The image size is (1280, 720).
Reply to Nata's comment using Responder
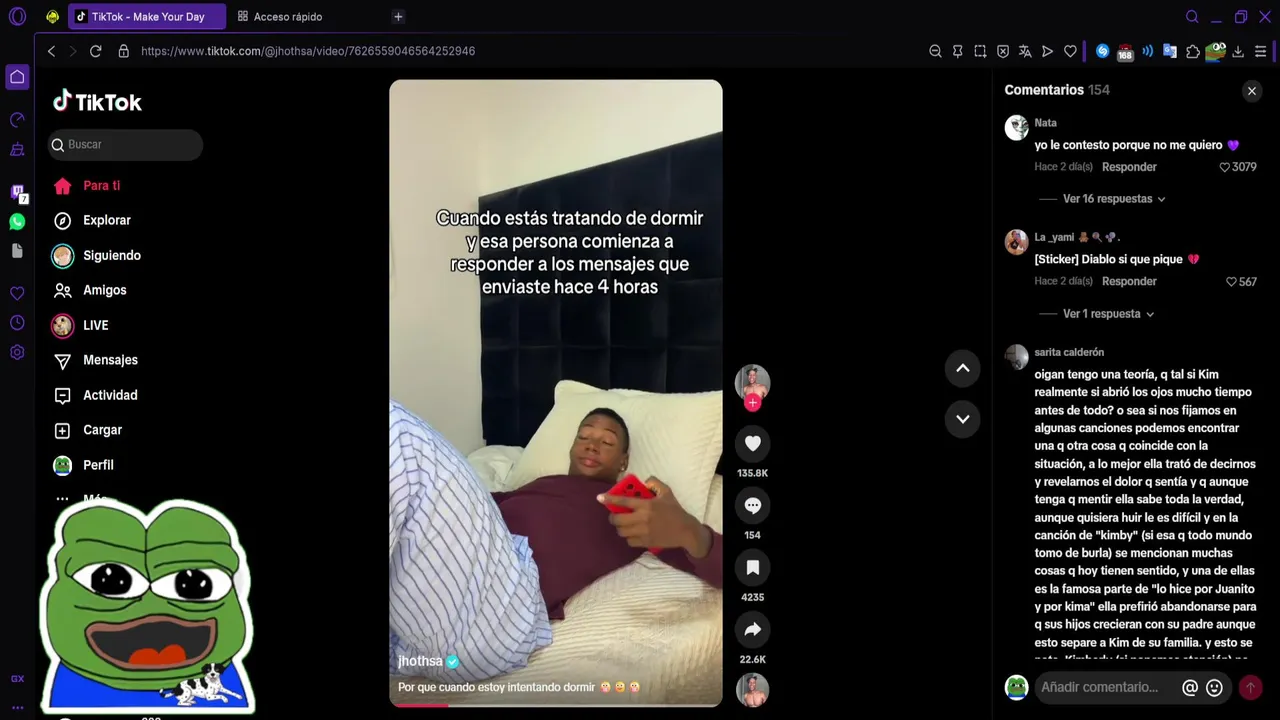tap(1129, 167)
